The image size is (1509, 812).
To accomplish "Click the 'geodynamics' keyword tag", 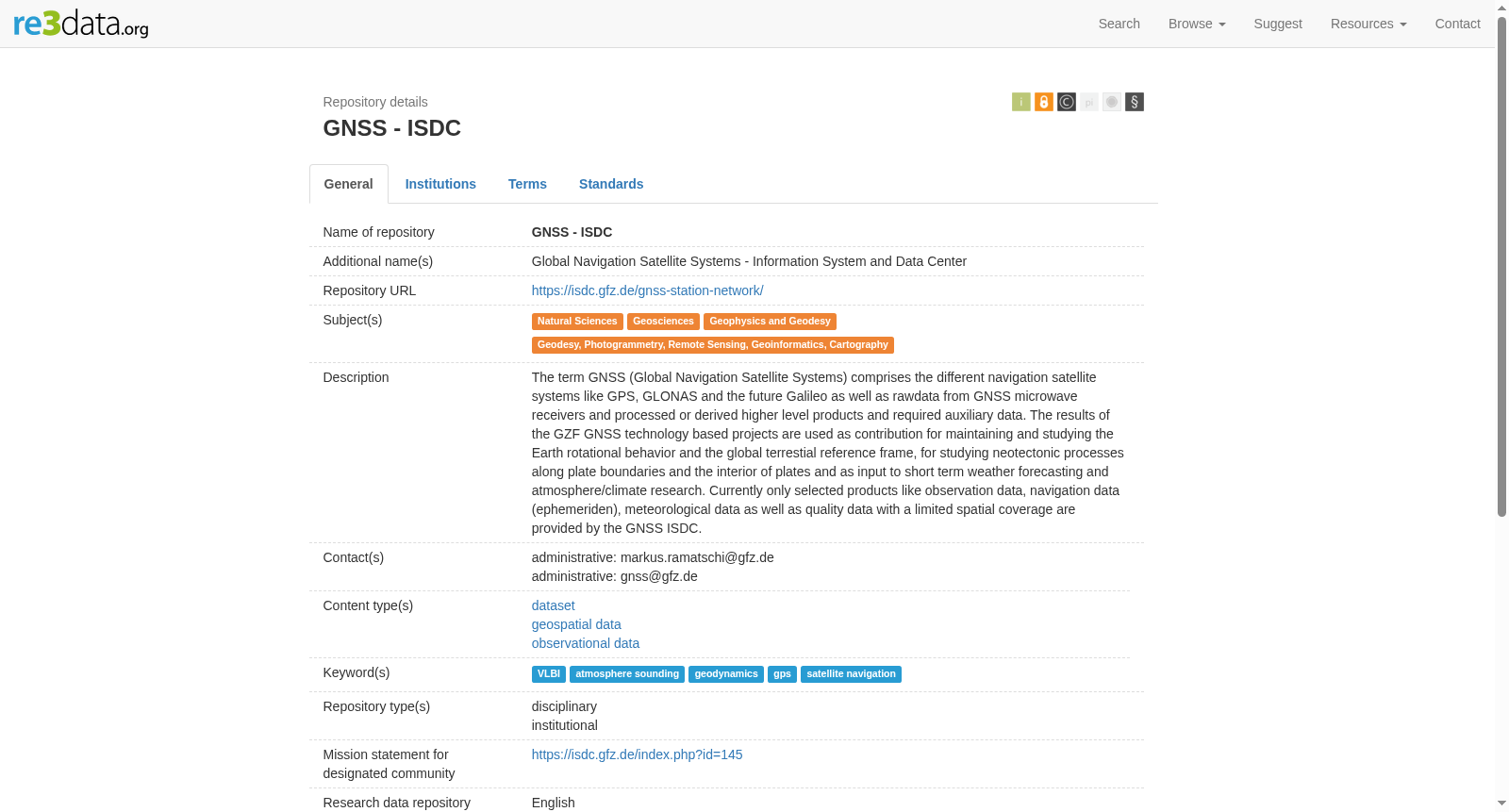I will 726,674.
